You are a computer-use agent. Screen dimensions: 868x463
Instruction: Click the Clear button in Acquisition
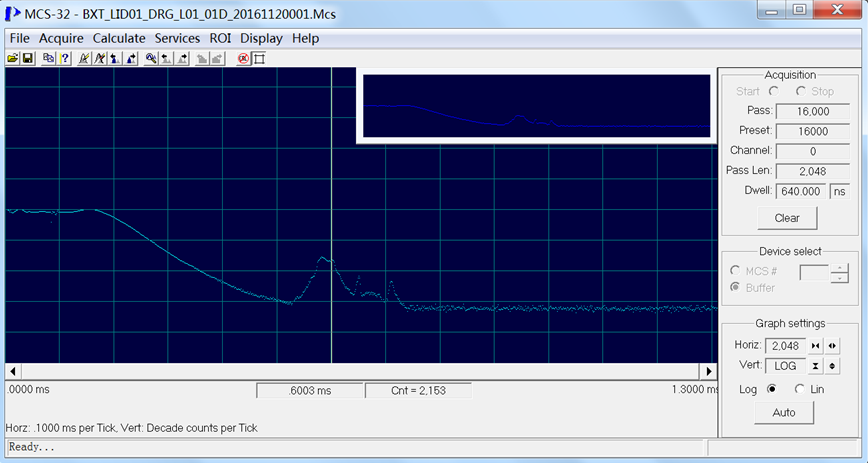(787, 218)
